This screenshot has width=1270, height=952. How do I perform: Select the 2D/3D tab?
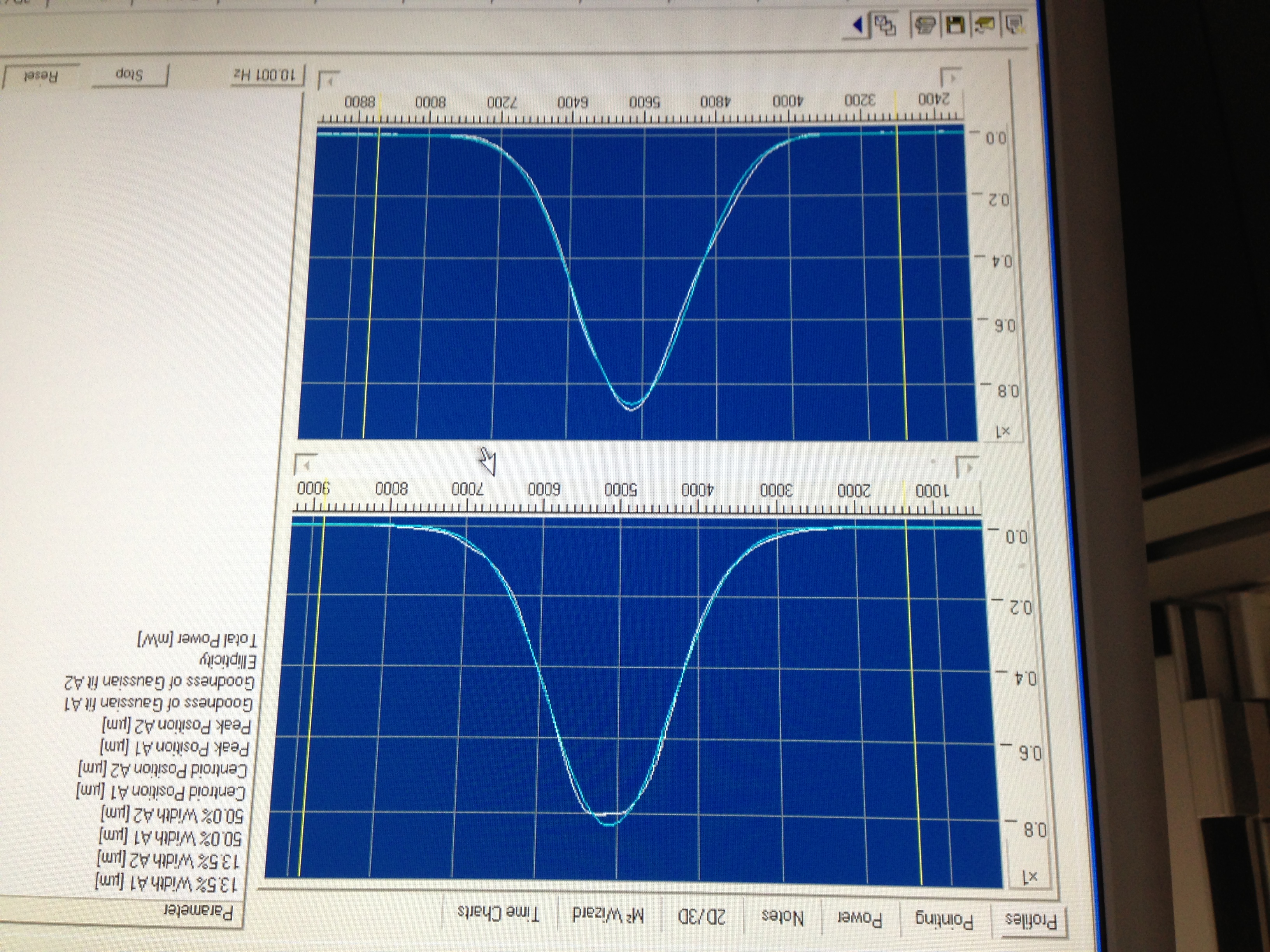[702, 916]
